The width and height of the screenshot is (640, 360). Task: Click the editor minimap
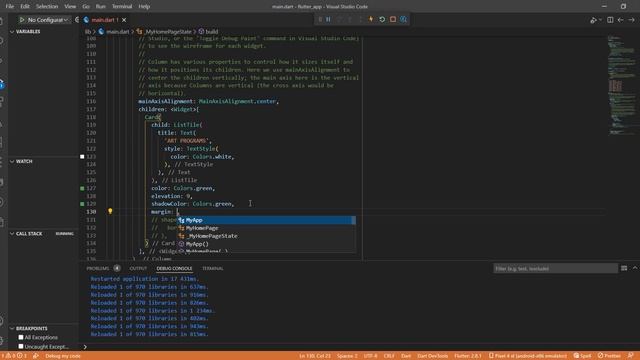[x=621, y=86]
